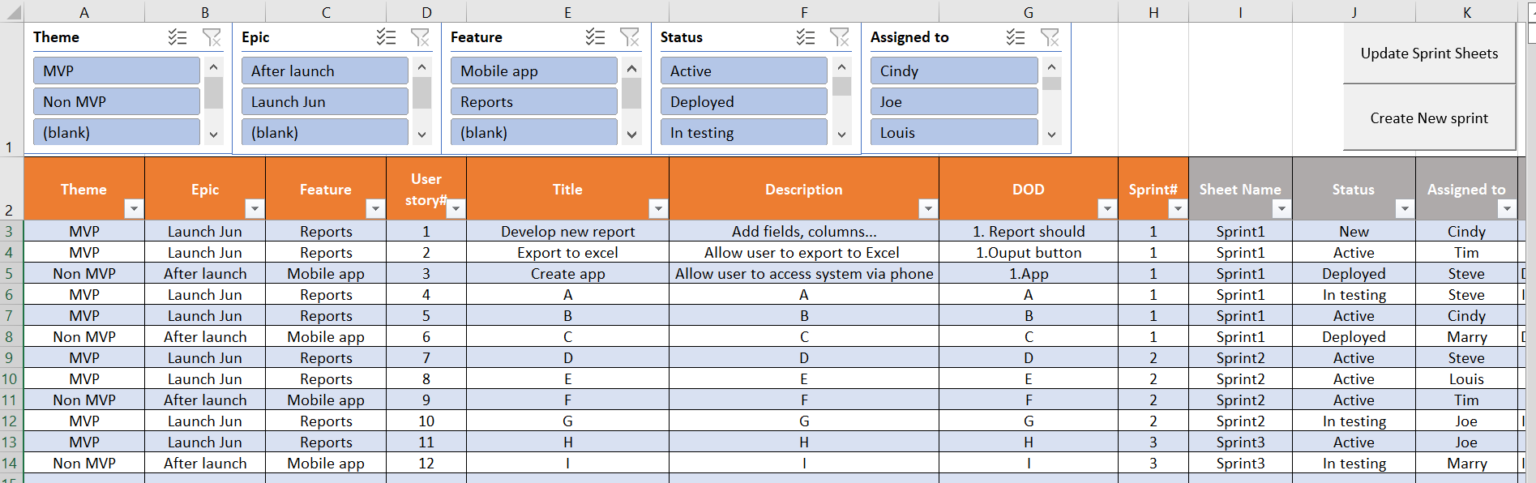This screenshot has width=1536, height=483.
Task: Click the Update Sprint Sheets button
Action: tap(1429, 53)
